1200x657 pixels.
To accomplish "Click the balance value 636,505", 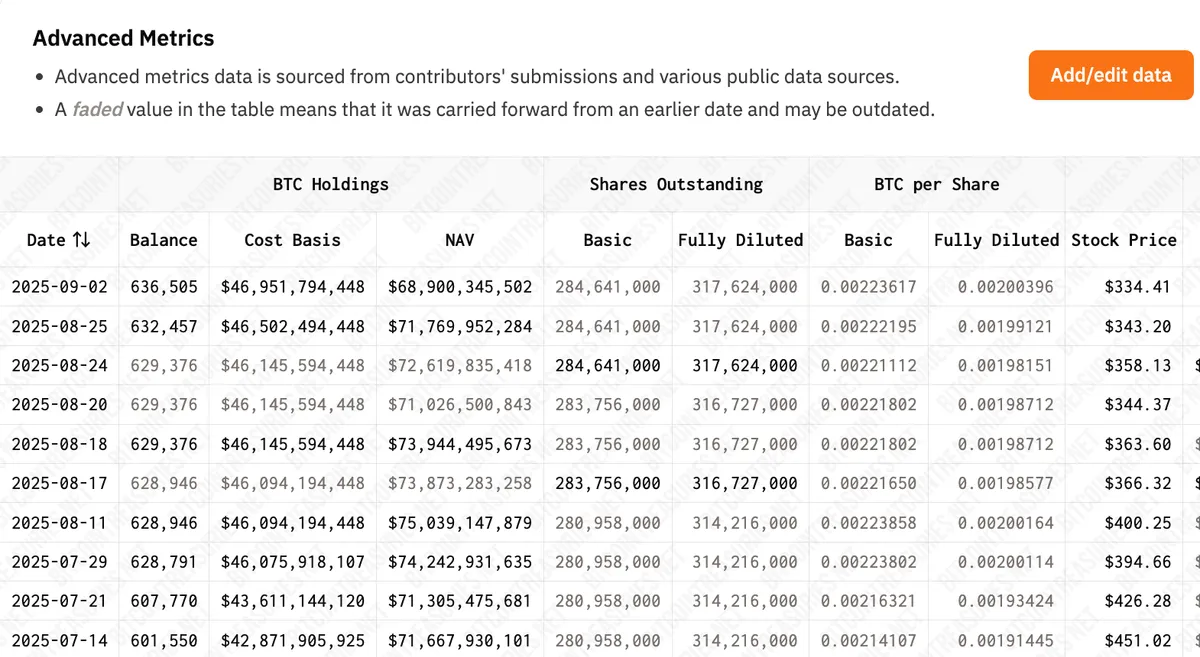I will pos(164,286).
